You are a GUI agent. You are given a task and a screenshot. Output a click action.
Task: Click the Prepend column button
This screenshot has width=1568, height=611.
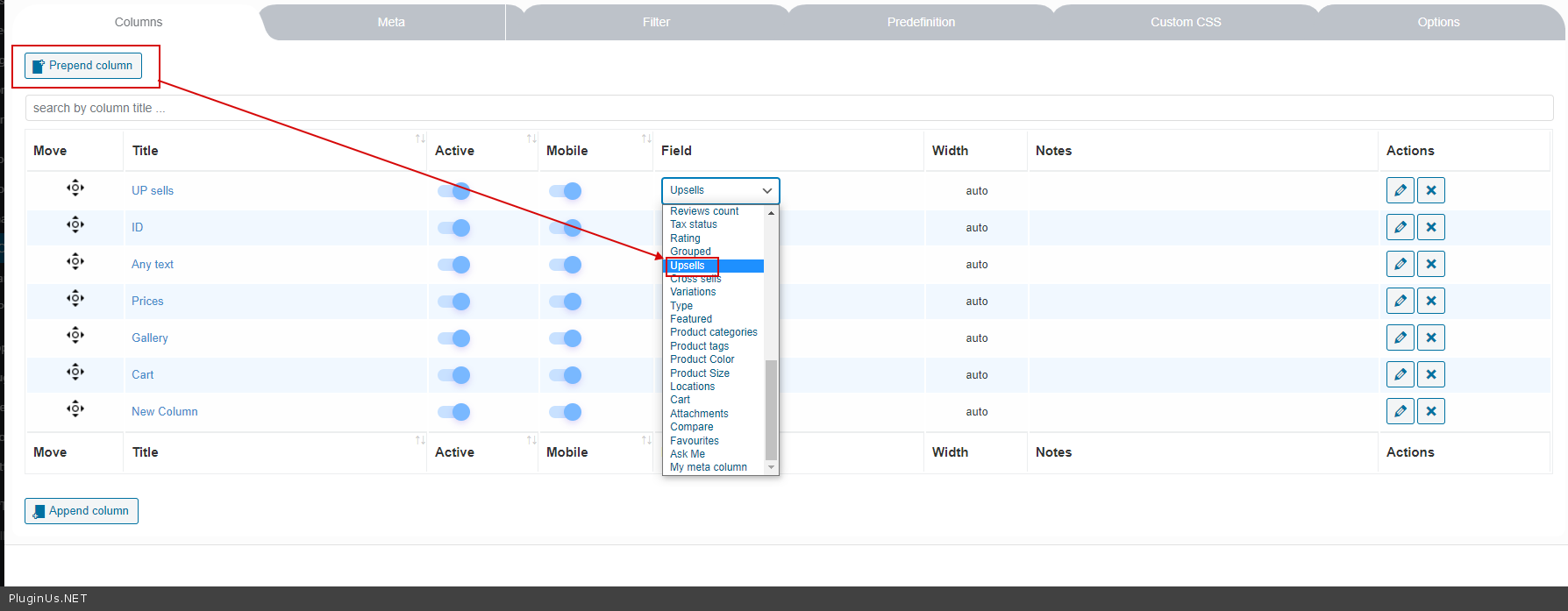pos(83,66)
